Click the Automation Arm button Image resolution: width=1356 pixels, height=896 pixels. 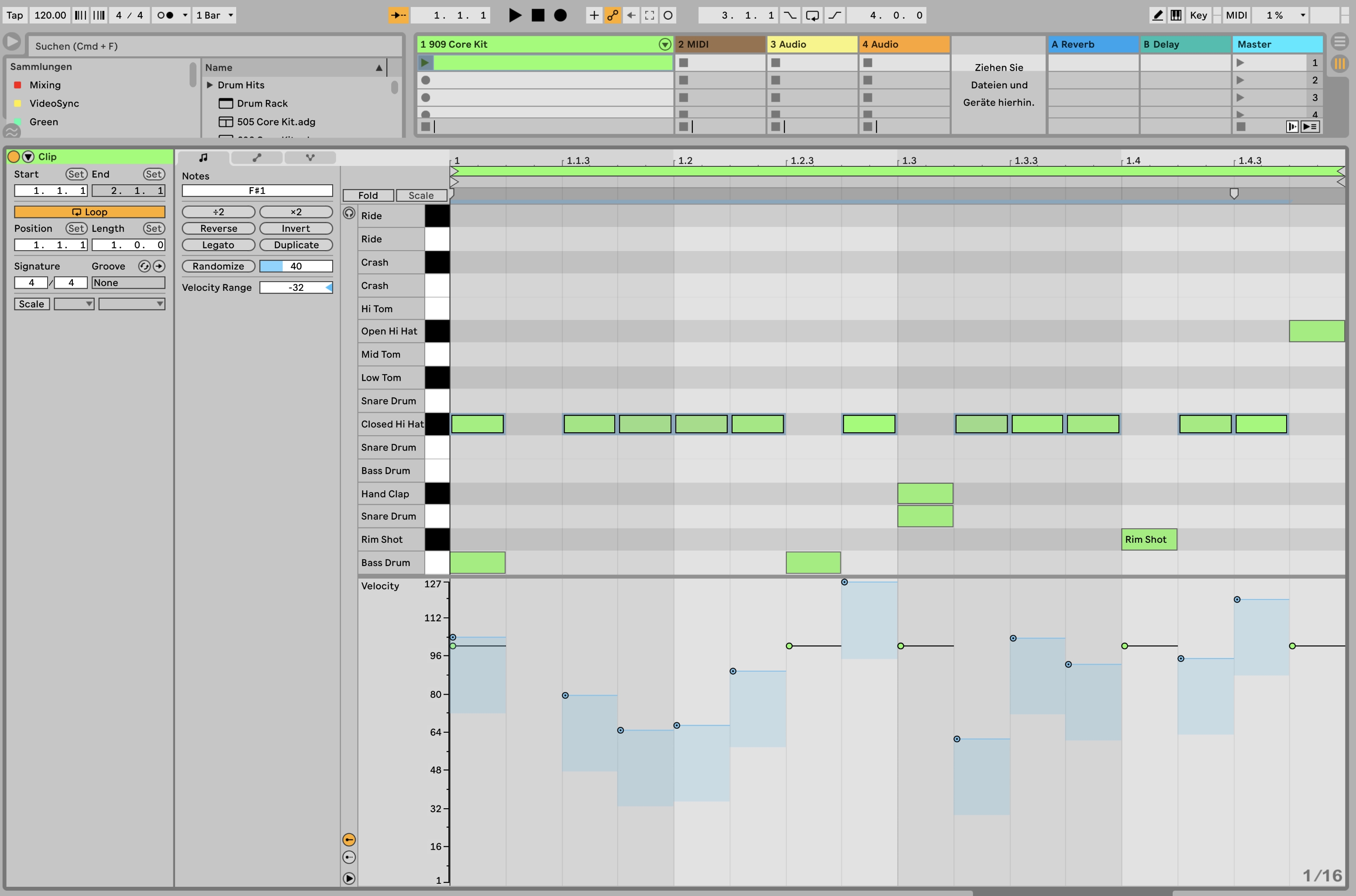point(613,15)
